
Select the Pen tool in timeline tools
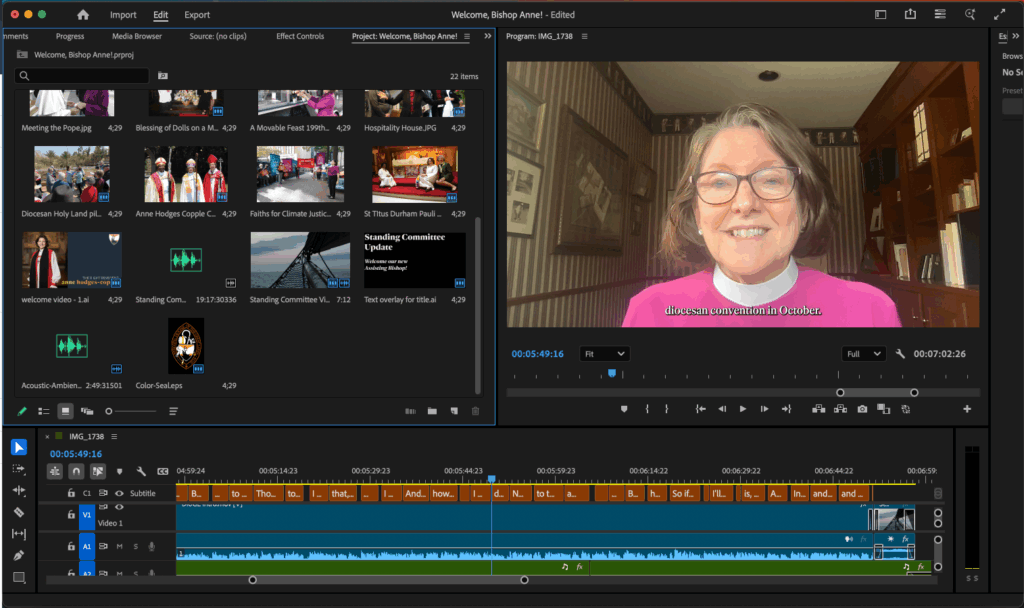coord(19,556)
